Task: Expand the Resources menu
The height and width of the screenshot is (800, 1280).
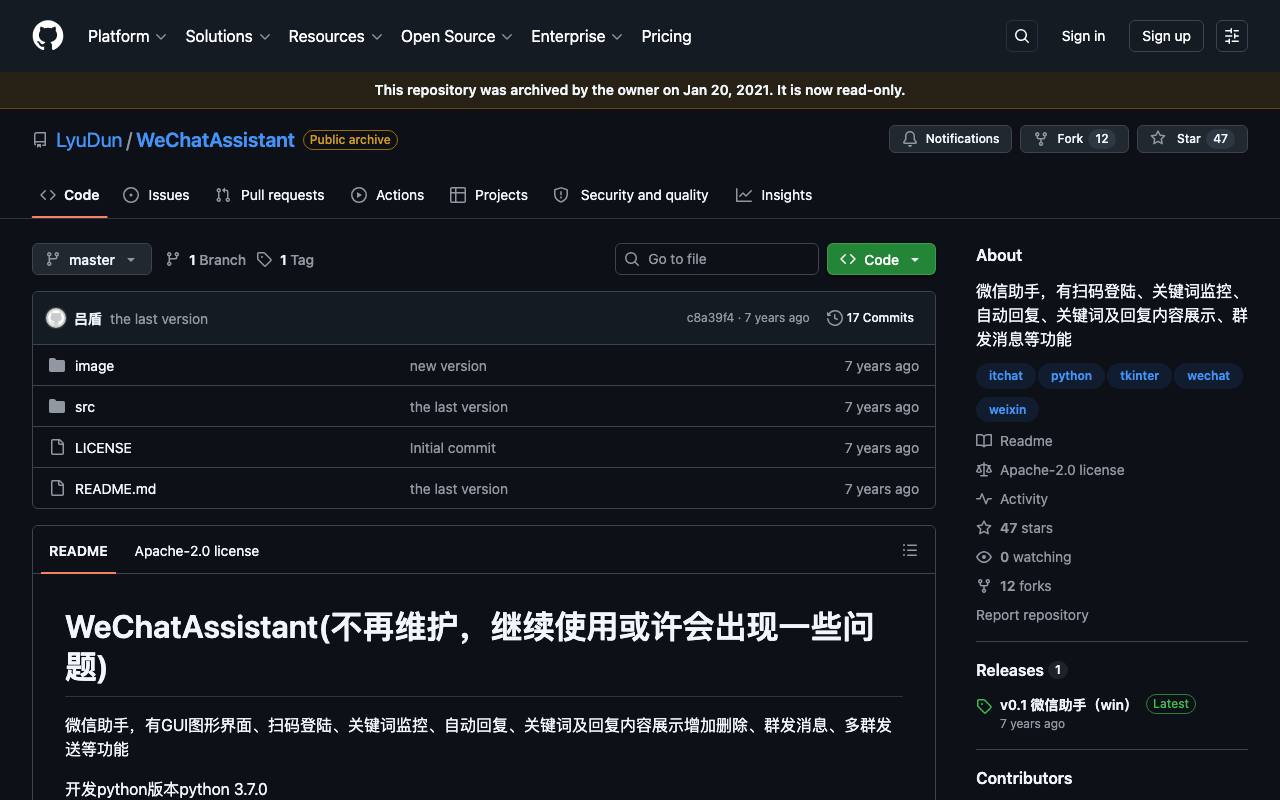Action: pyautogui.click(x=335, y=36)
